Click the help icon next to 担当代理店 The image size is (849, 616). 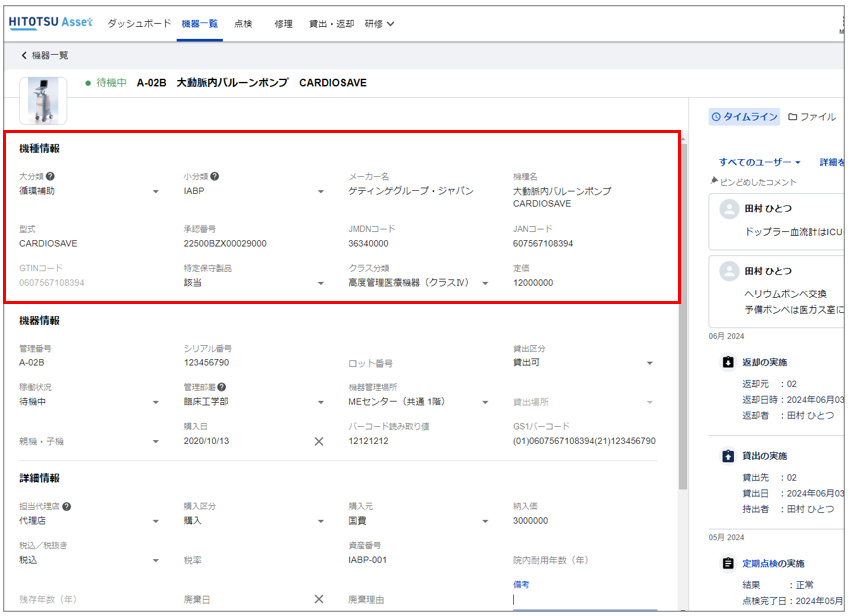pyautogui.click(x=66, y=507)
